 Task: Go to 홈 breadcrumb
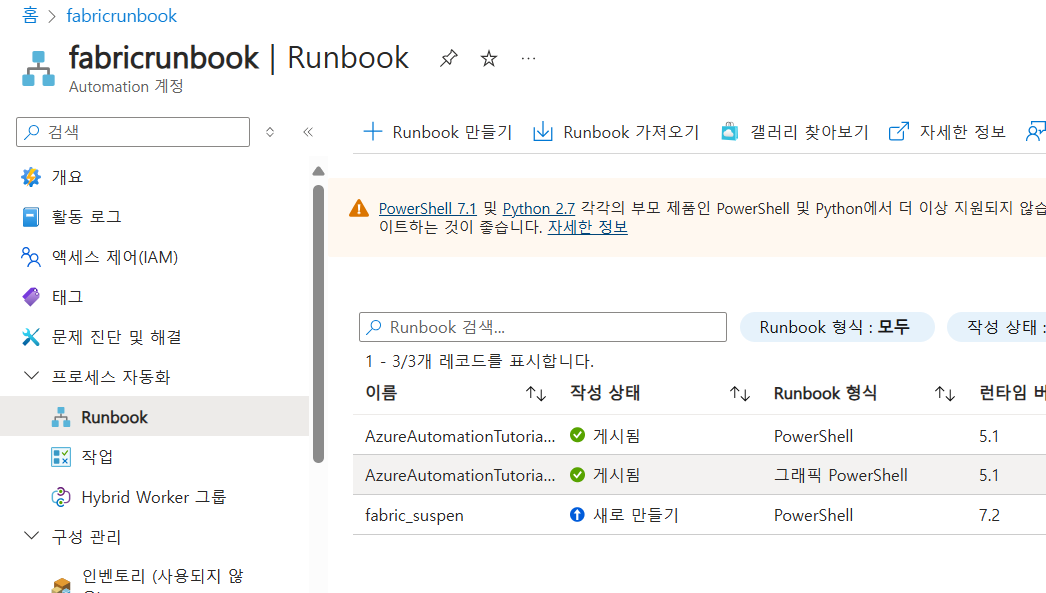(30, 15)
